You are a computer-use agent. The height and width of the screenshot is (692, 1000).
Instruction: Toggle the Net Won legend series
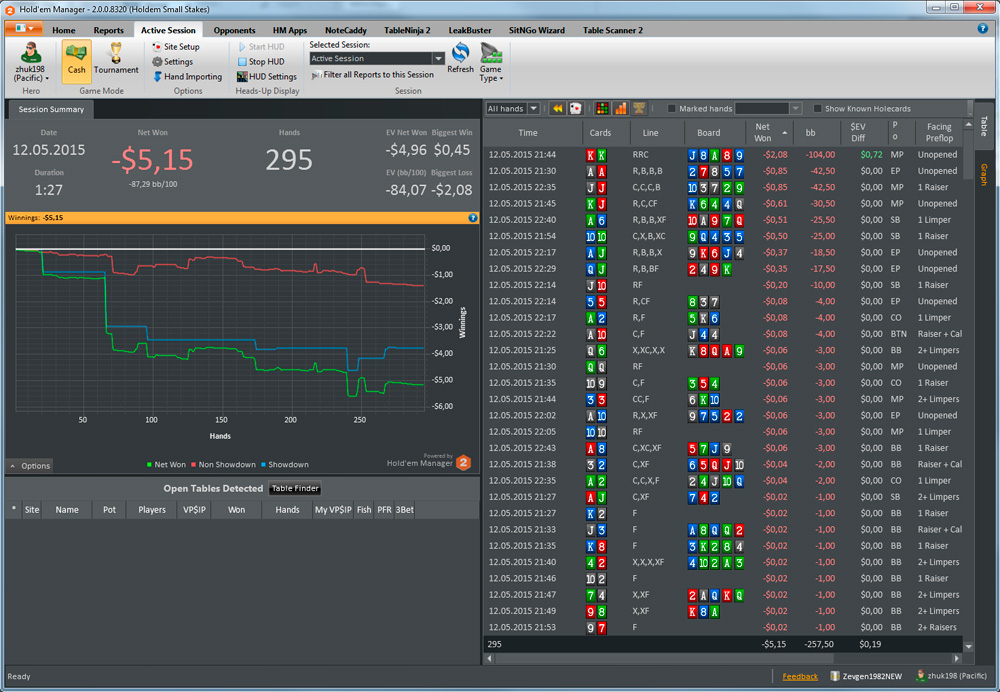coord(166,464)
